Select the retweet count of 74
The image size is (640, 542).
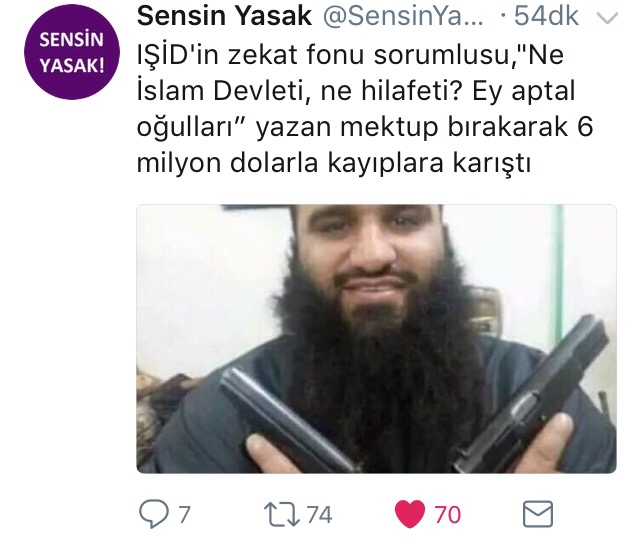point(320,515)
